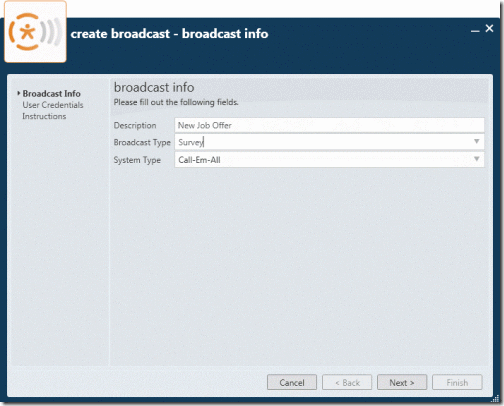Click the arrow marker beside Broadcast Info
Screen dimensions: 504x406
point(19,93)
